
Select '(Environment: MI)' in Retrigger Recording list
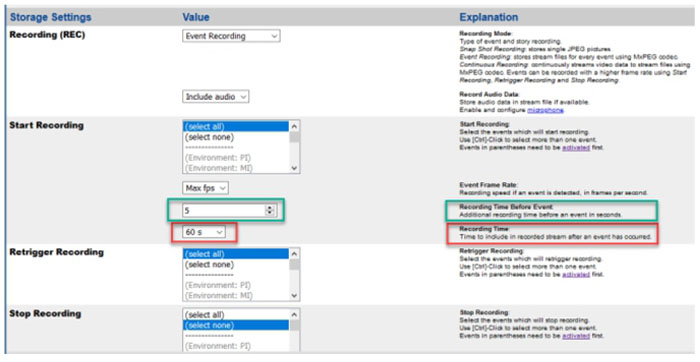(236, 295)
